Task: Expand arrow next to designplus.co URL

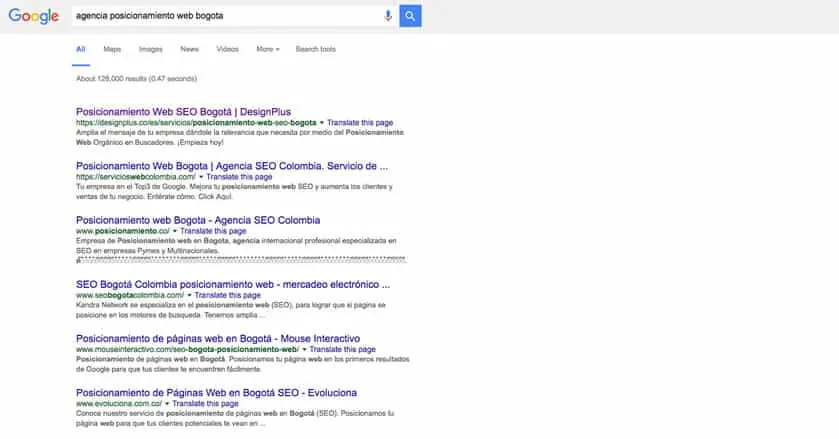Action: tap(322, 123)
